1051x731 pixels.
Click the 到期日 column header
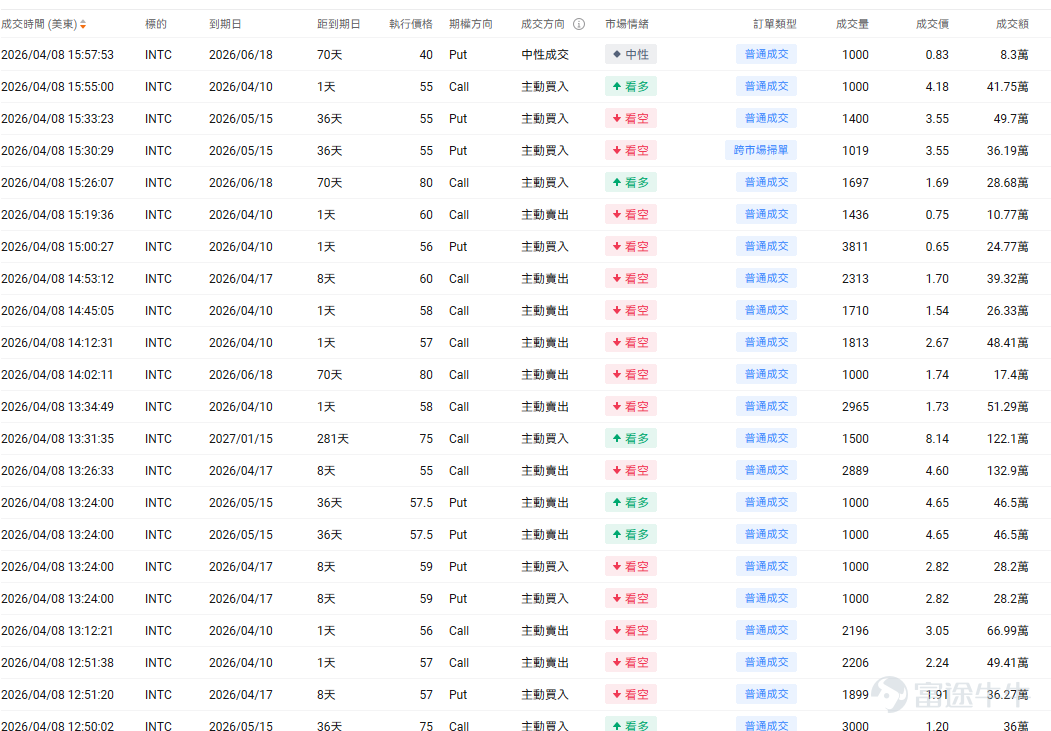click(x=225, y=24)
